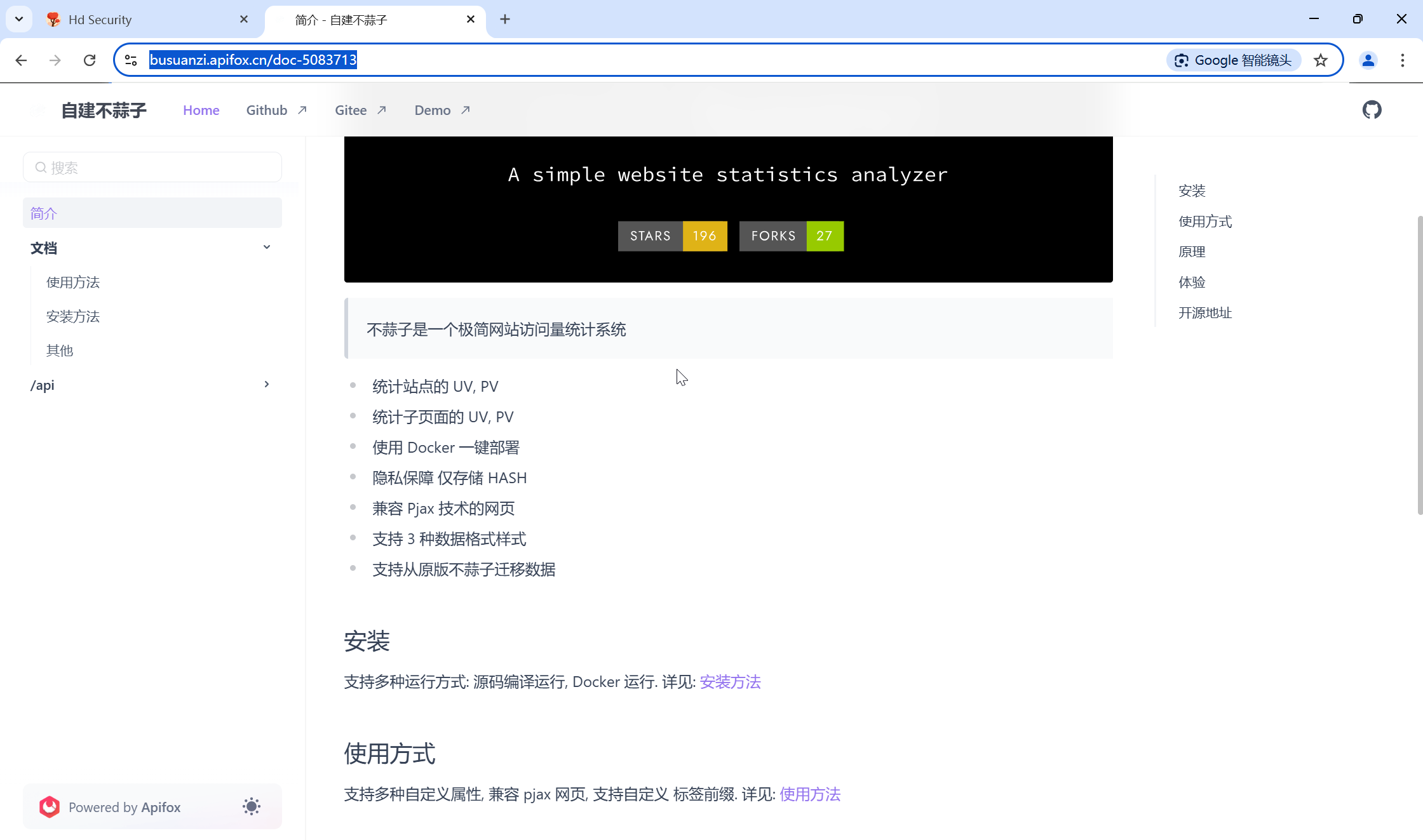This screenshot has height=840, width=1423.
Task: Close the 简介 - 自建不蒜子 tab
Action: coord(471,20)
